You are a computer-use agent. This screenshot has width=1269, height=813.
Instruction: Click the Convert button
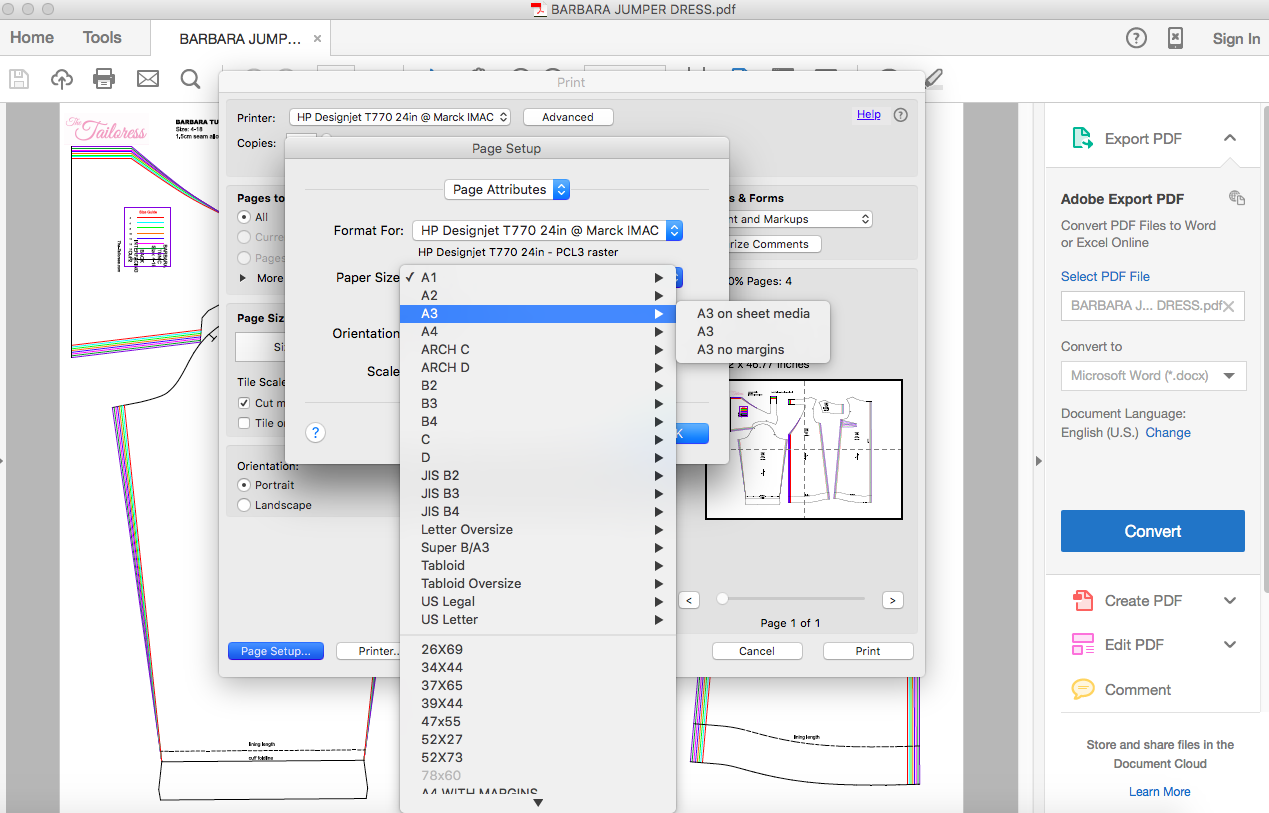coord(1153,531)
